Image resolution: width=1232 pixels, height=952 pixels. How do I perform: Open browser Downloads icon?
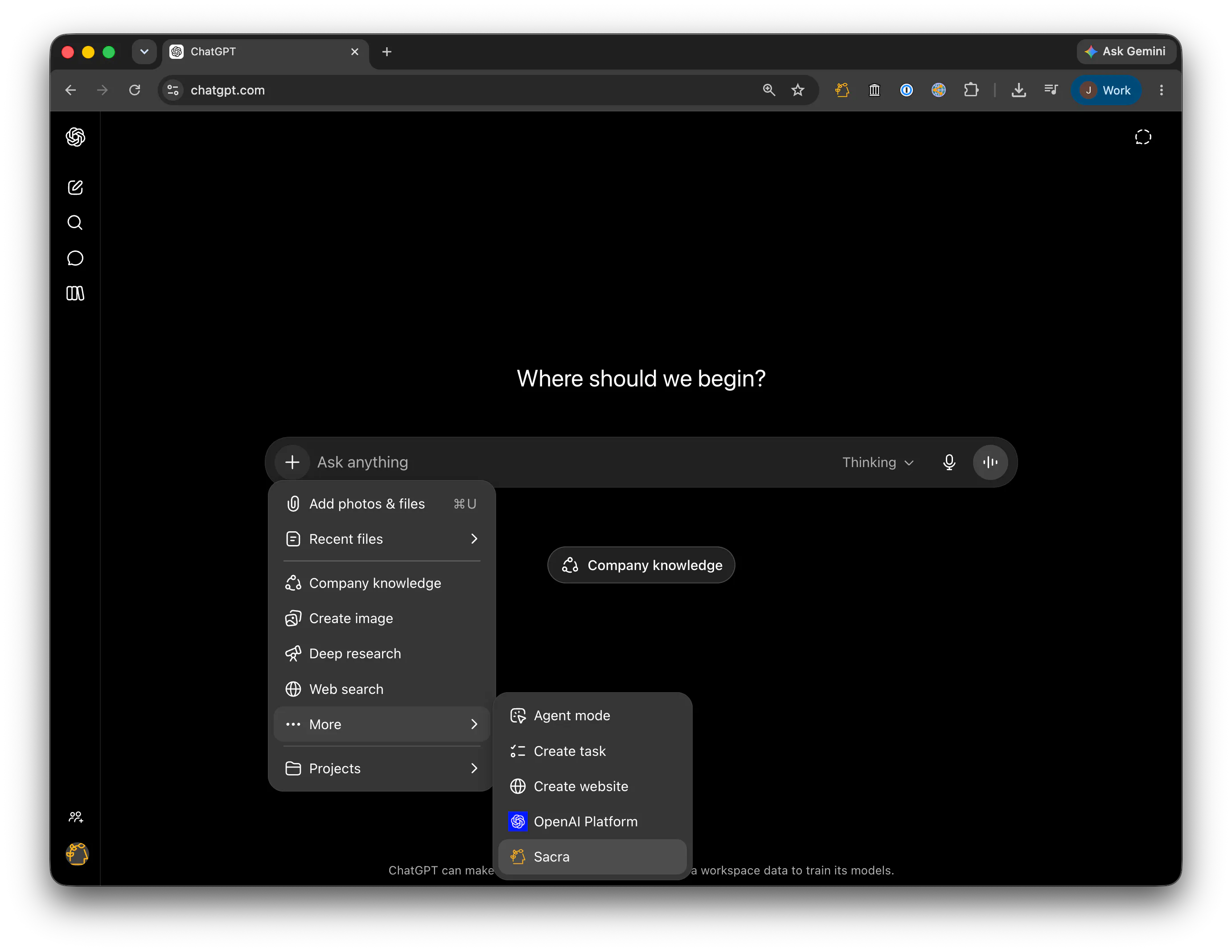[1019, 90]
